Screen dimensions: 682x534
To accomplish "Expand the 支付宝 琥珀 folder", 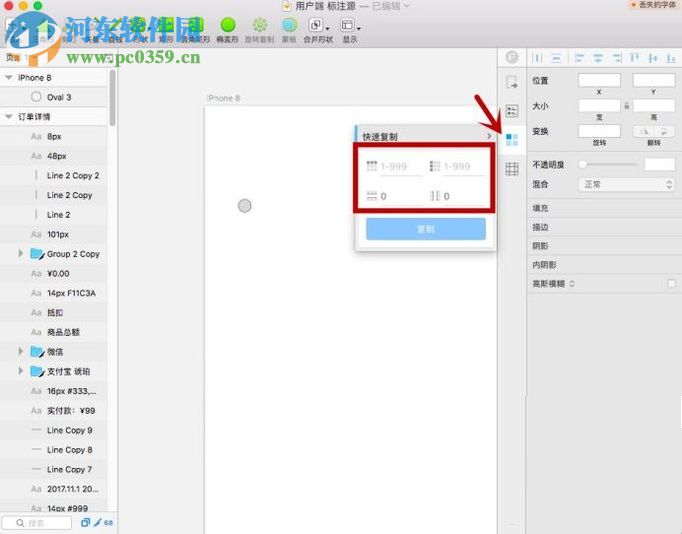I will 20,371.
